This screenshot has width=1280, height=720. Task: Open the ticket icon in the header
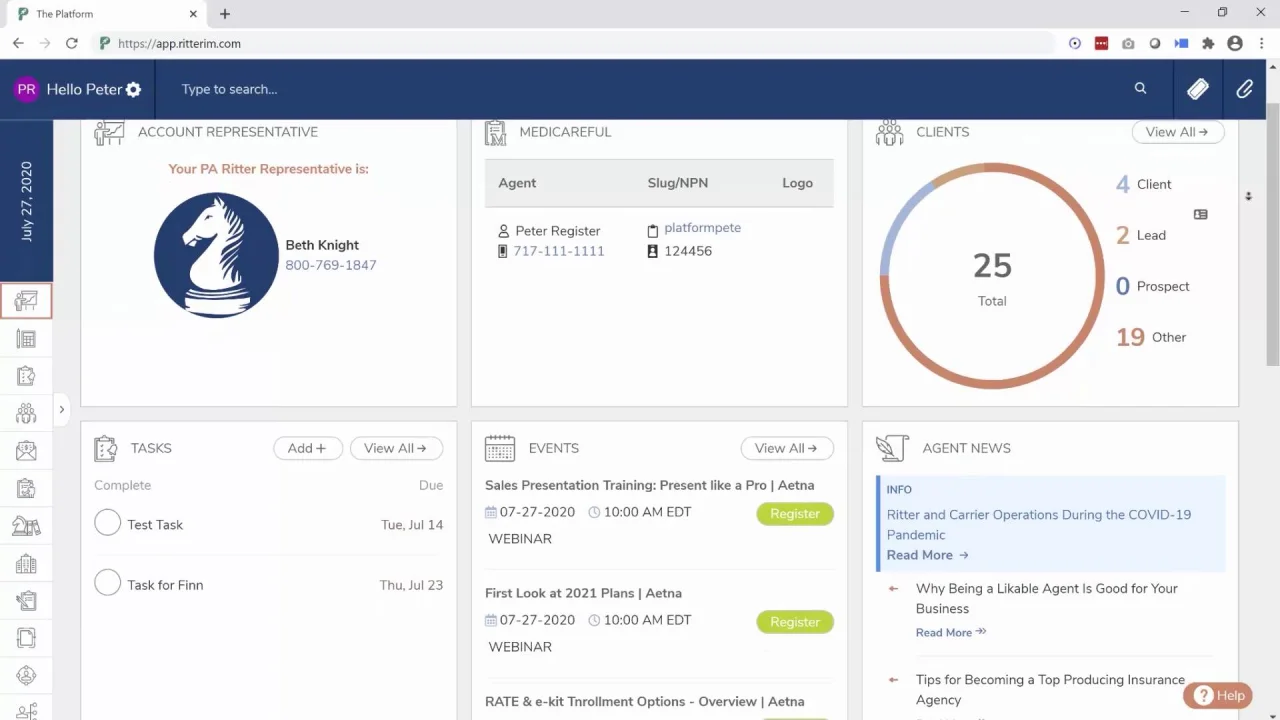coord(1198,89)
